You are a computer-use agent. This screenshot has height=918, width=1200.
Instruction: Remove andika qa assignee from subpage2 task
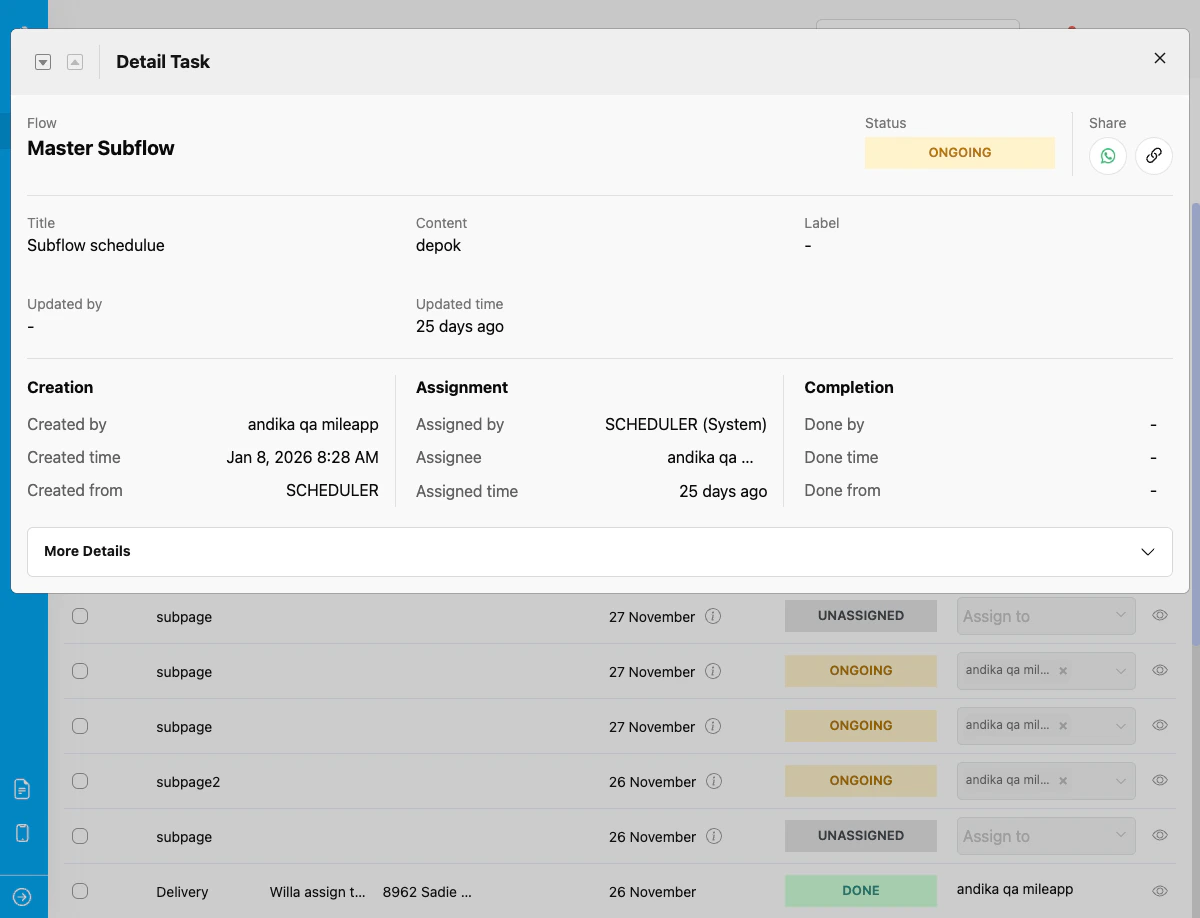1062,781
